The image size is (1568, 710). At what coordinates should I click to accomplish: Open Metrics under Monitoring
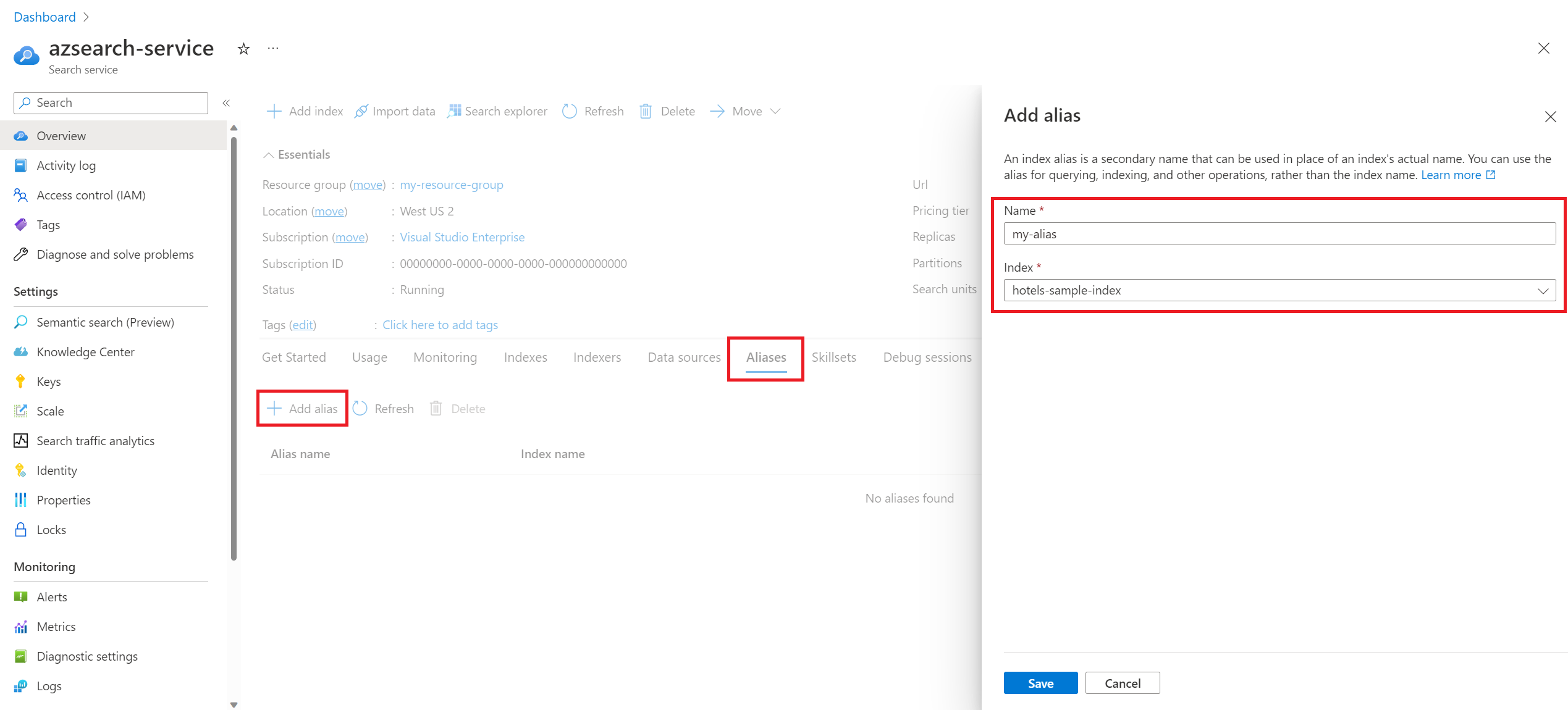tap(56, 627)
